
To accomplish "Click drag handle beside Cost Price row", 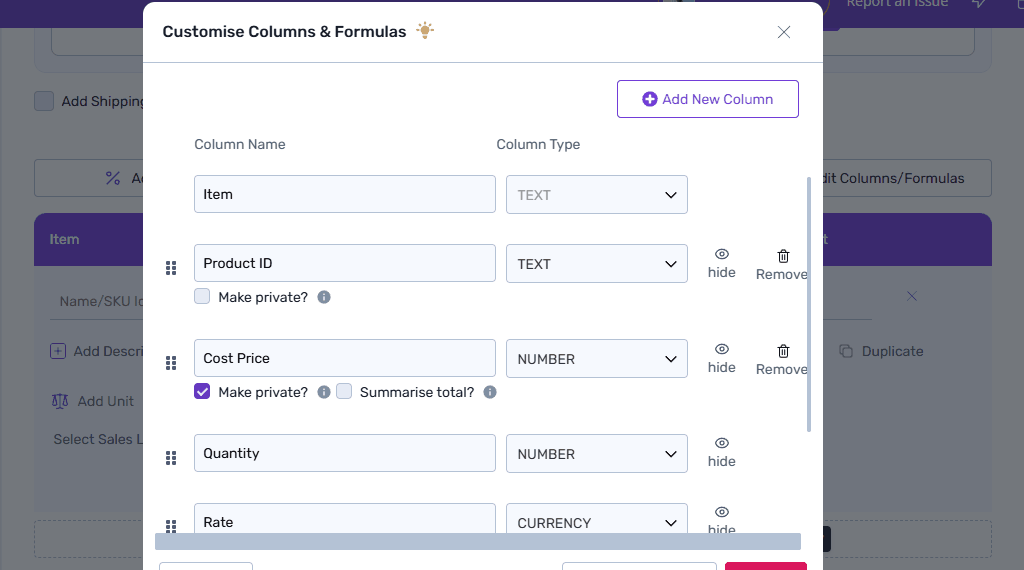I will point(171,363).
